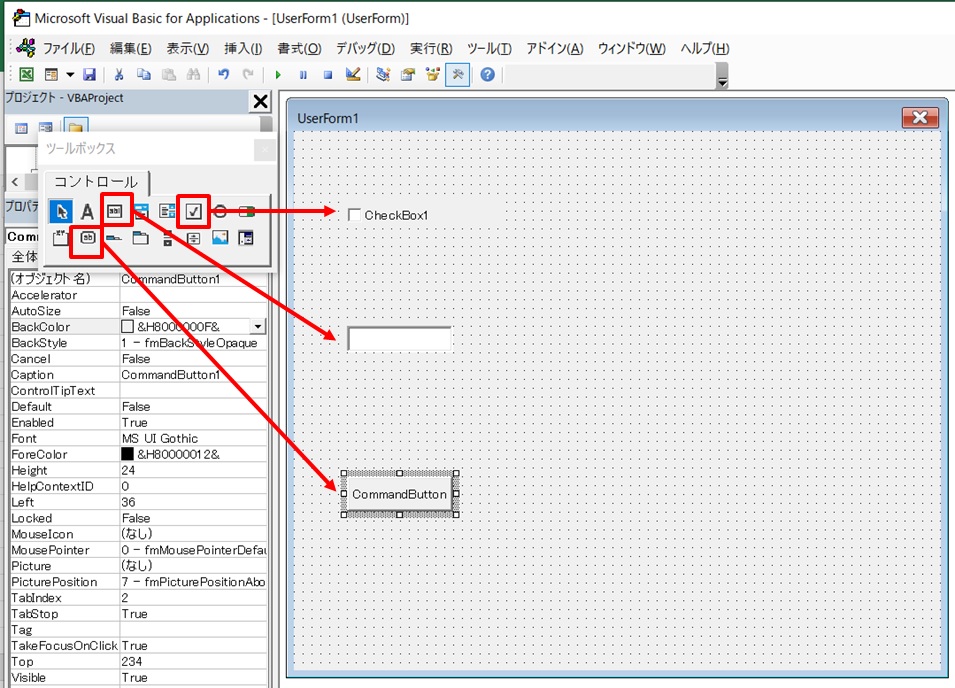Open the デバッグ(D) menu
Screen dimensions: 955x688
pos(365,48)
